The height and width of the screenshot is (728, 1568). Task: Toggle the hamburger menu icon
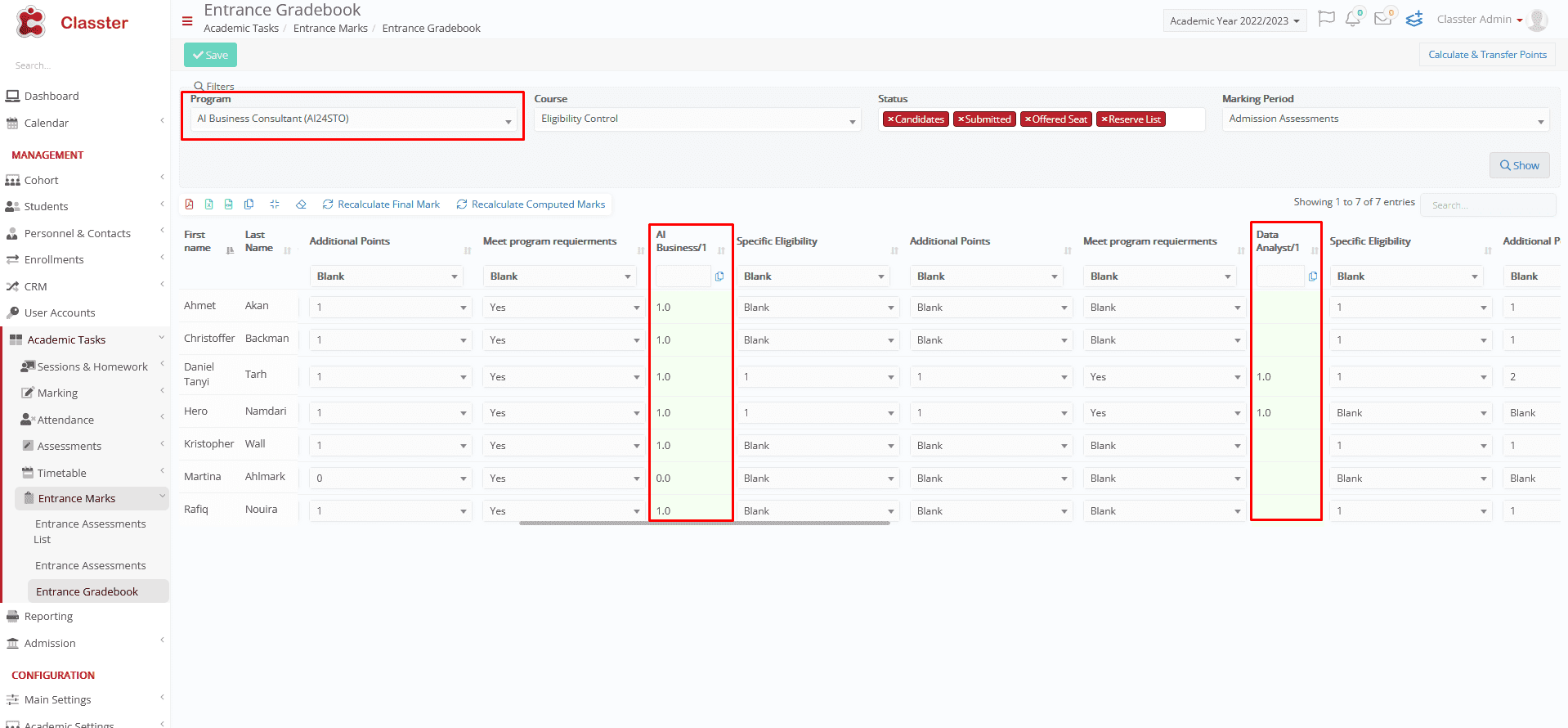(187, 21)
